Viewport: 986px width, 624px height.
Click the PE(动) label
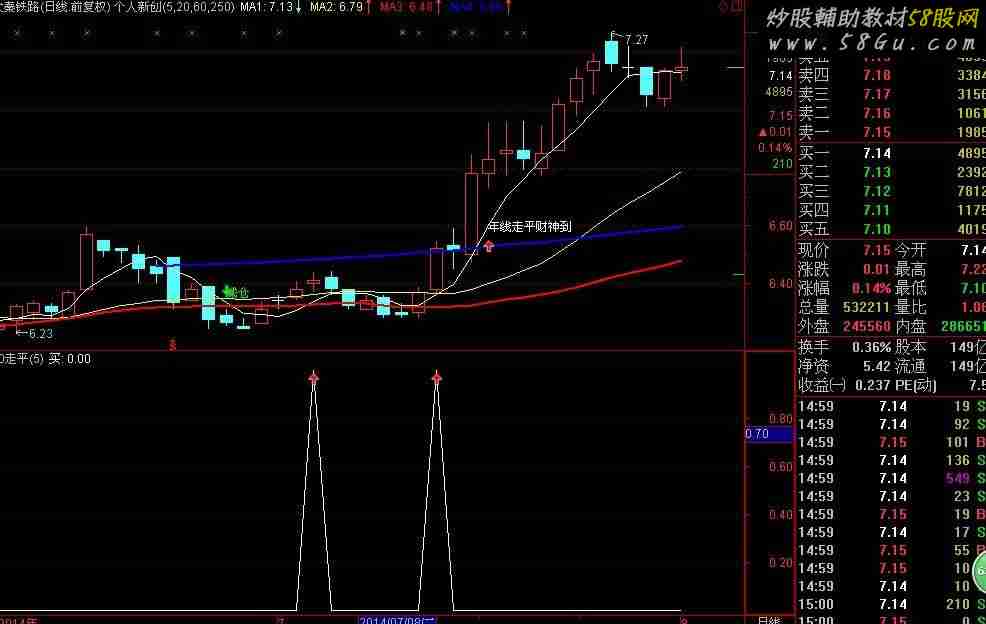916,385
